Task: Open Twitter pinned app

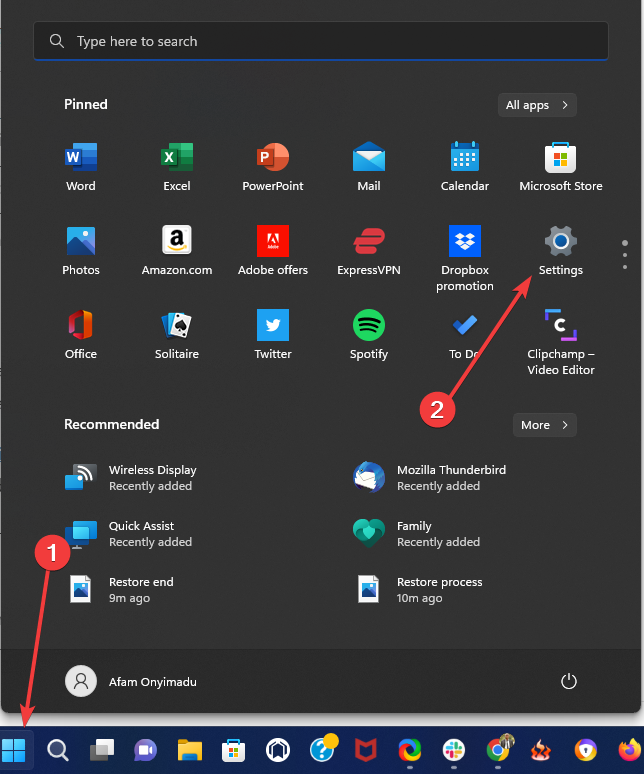Action: click(x=272, y=335)
